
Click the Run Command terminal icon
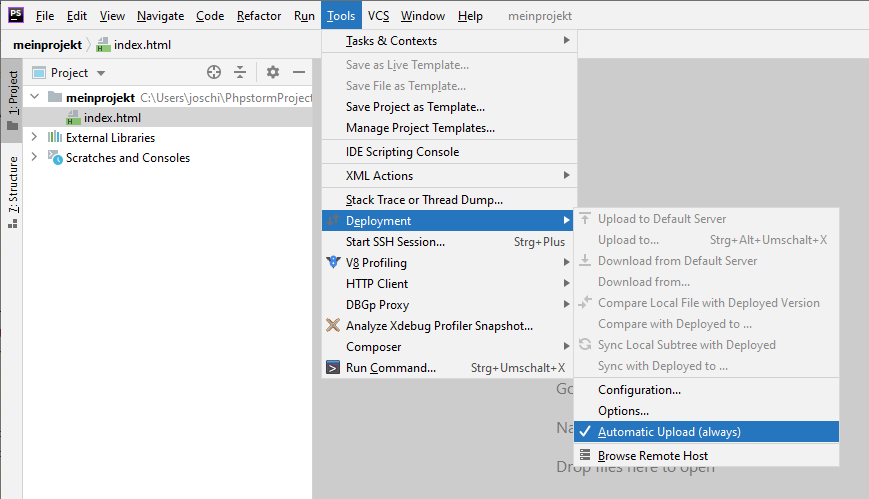[x=334, y=368]
